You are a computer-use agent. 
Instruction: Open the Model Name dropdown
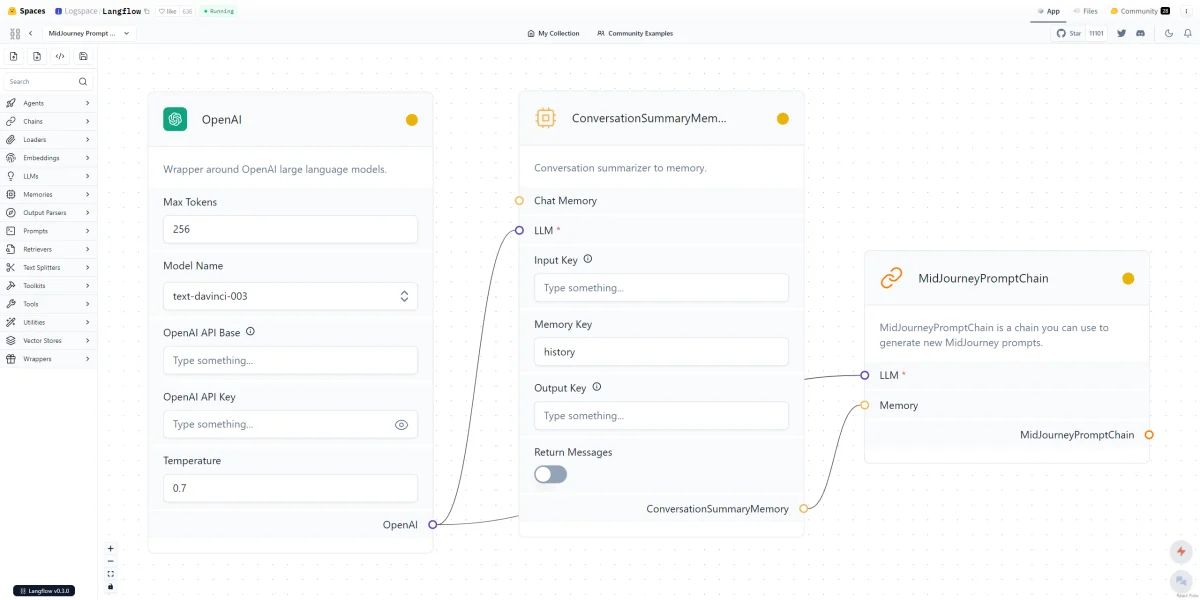[290, 296]
